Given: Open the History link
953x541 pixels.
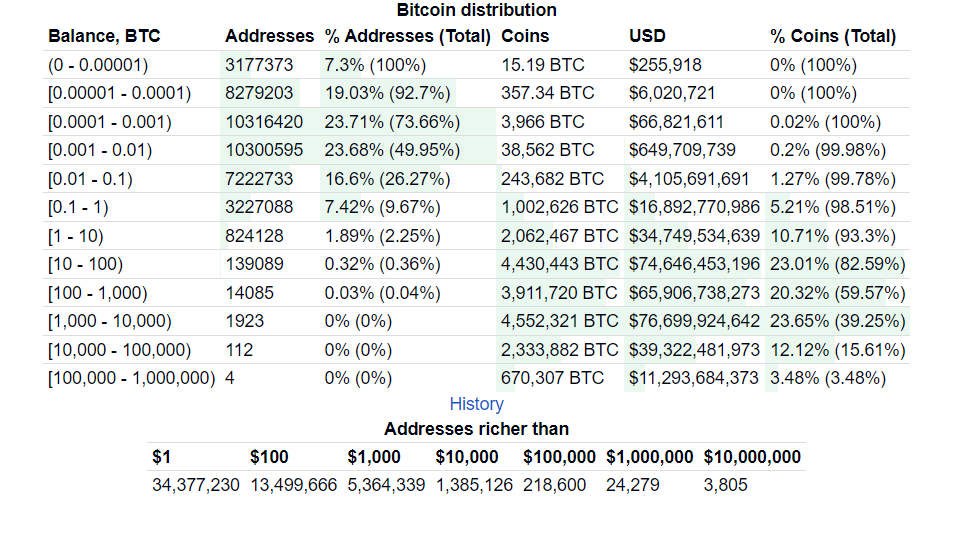Looking at the screenshot, I should 476,404.
